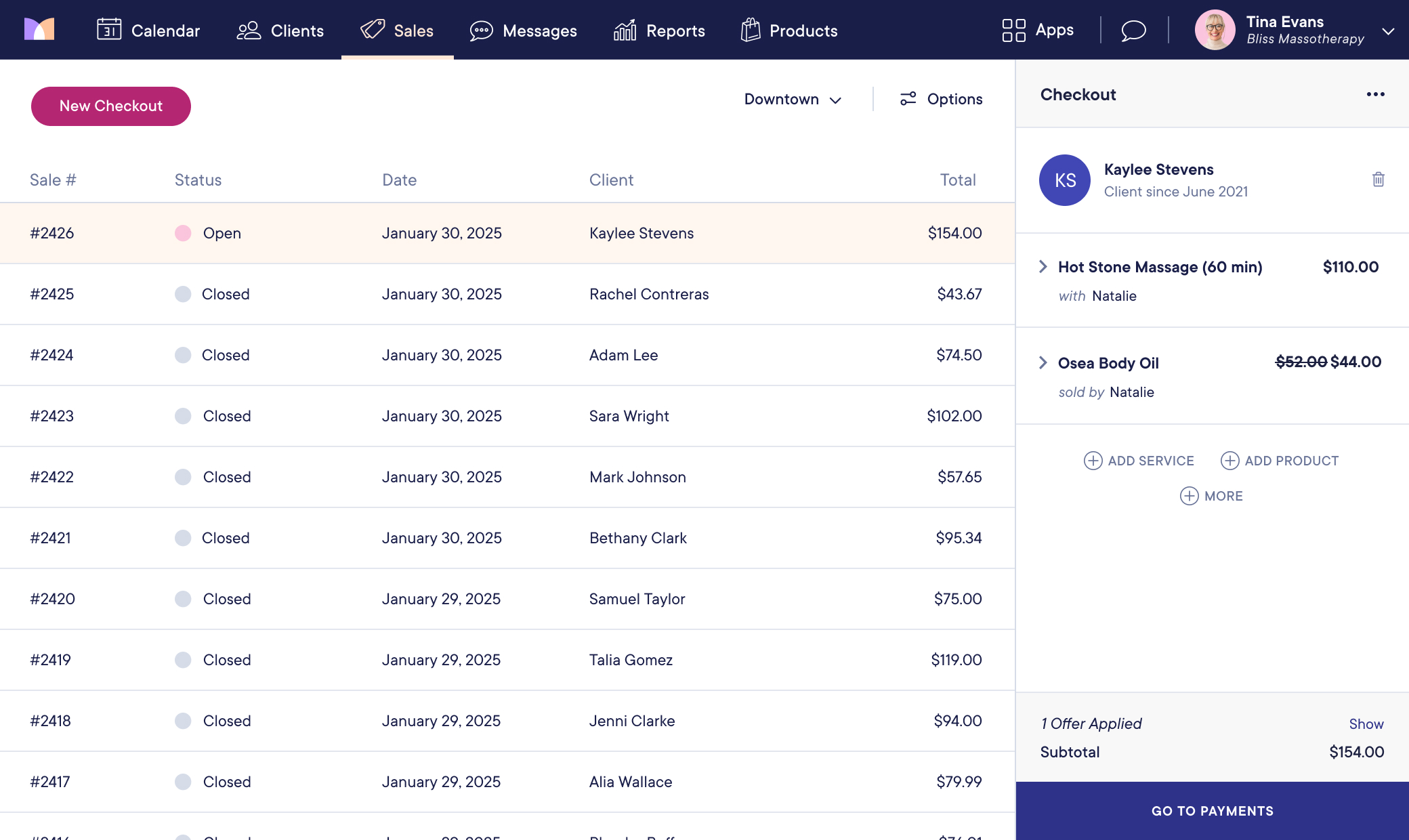Open Products using the shopping bag icon
Screen dimensions: 1409x840
pyautogui.click(x=749, y=30)
